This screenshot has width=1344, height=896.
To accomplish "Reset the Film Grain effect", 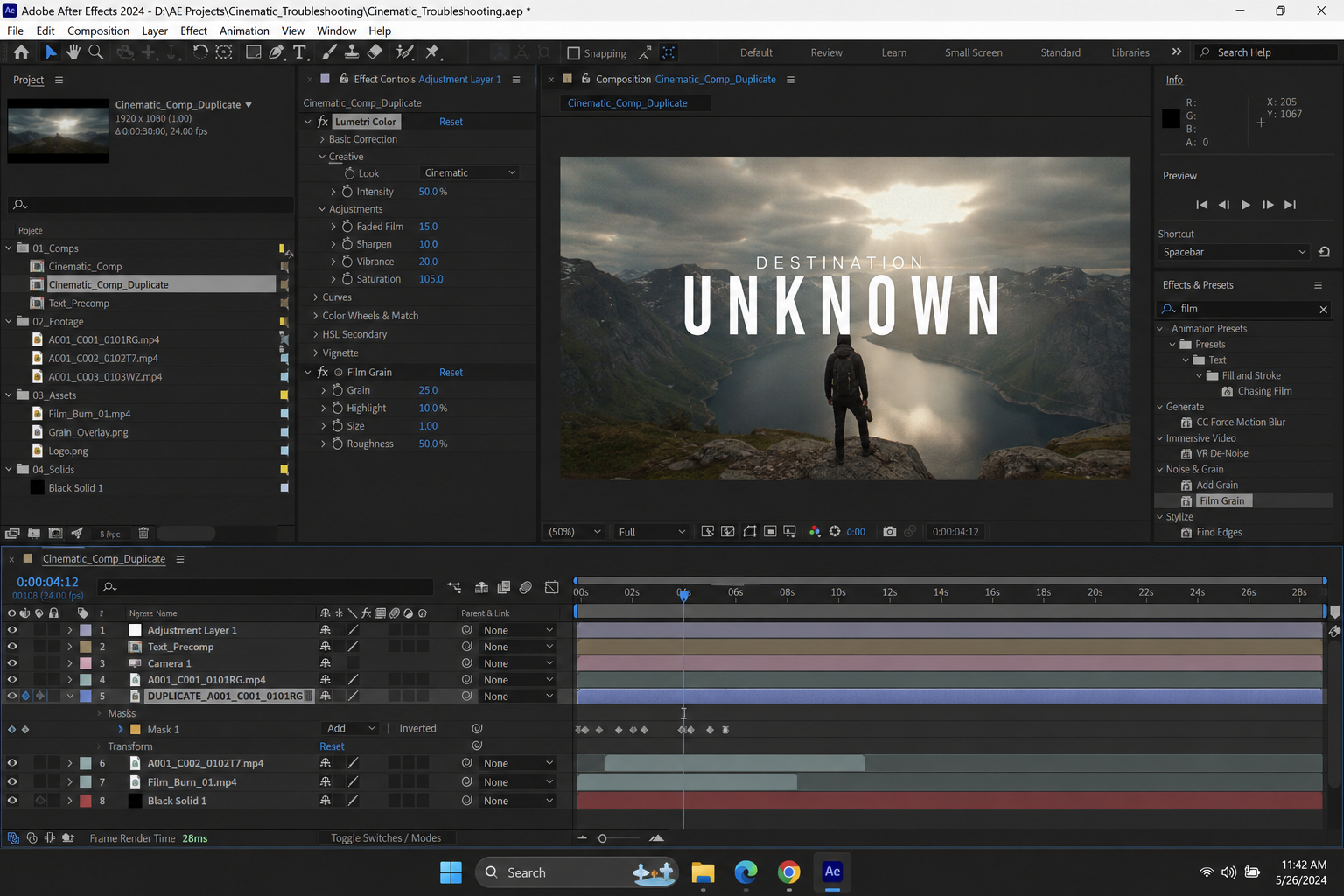I will [x=451, y=373].
